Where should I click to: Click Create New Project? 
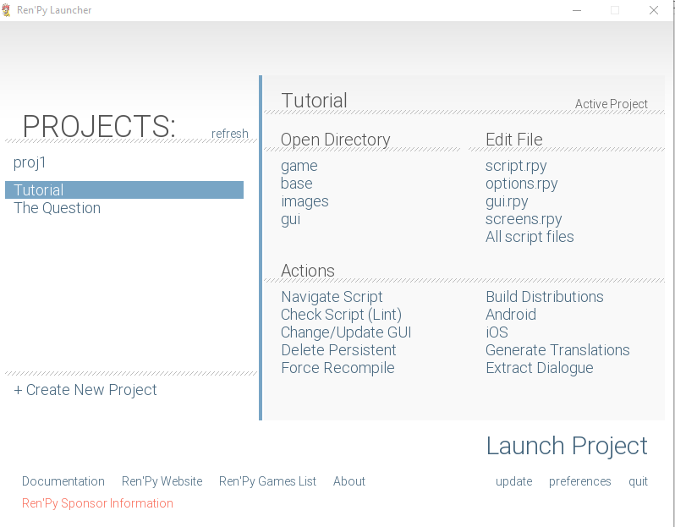(85, 390)
